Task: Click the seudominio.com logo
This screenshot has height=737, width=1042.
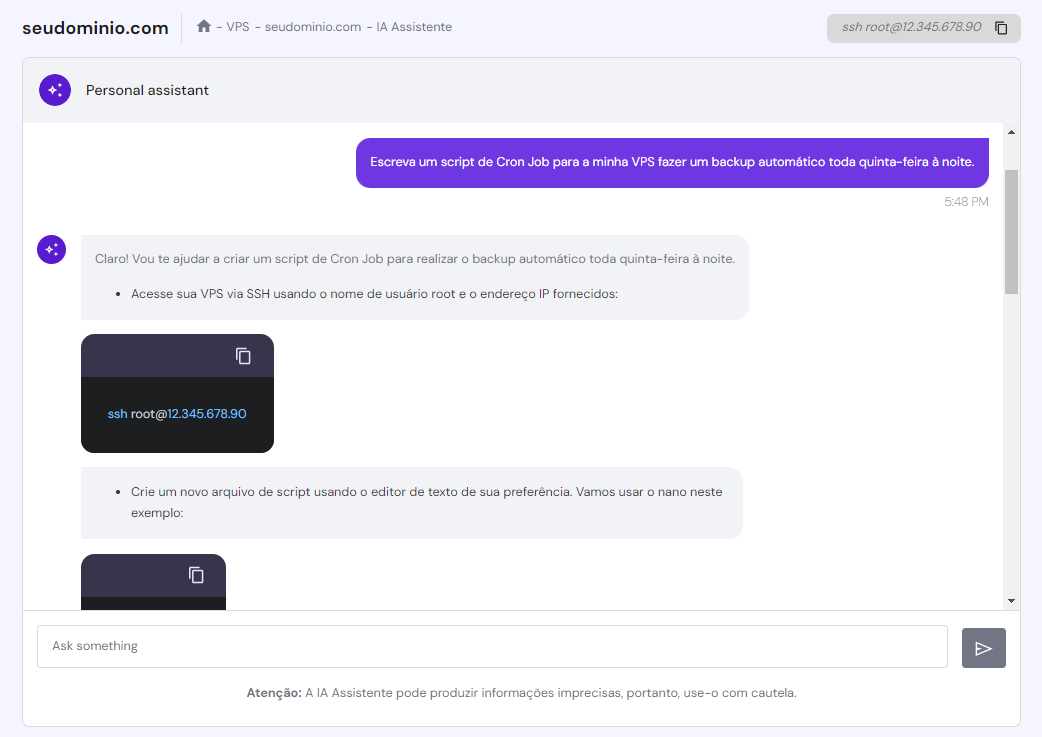Action: click(93, 27)
